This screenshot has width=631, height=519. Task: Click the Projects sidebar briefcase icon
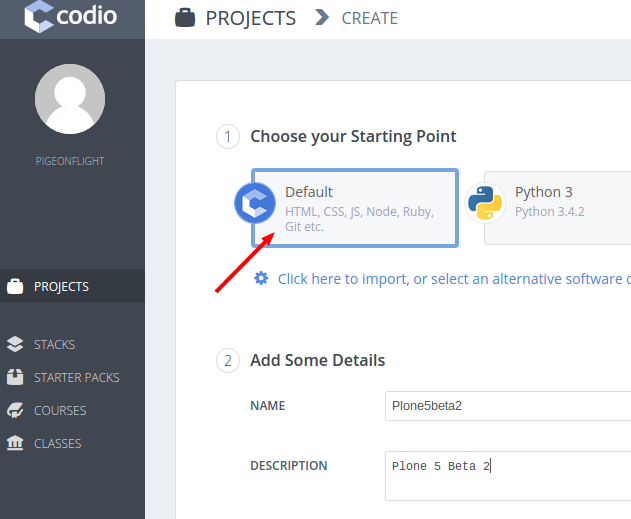[15, 287]
